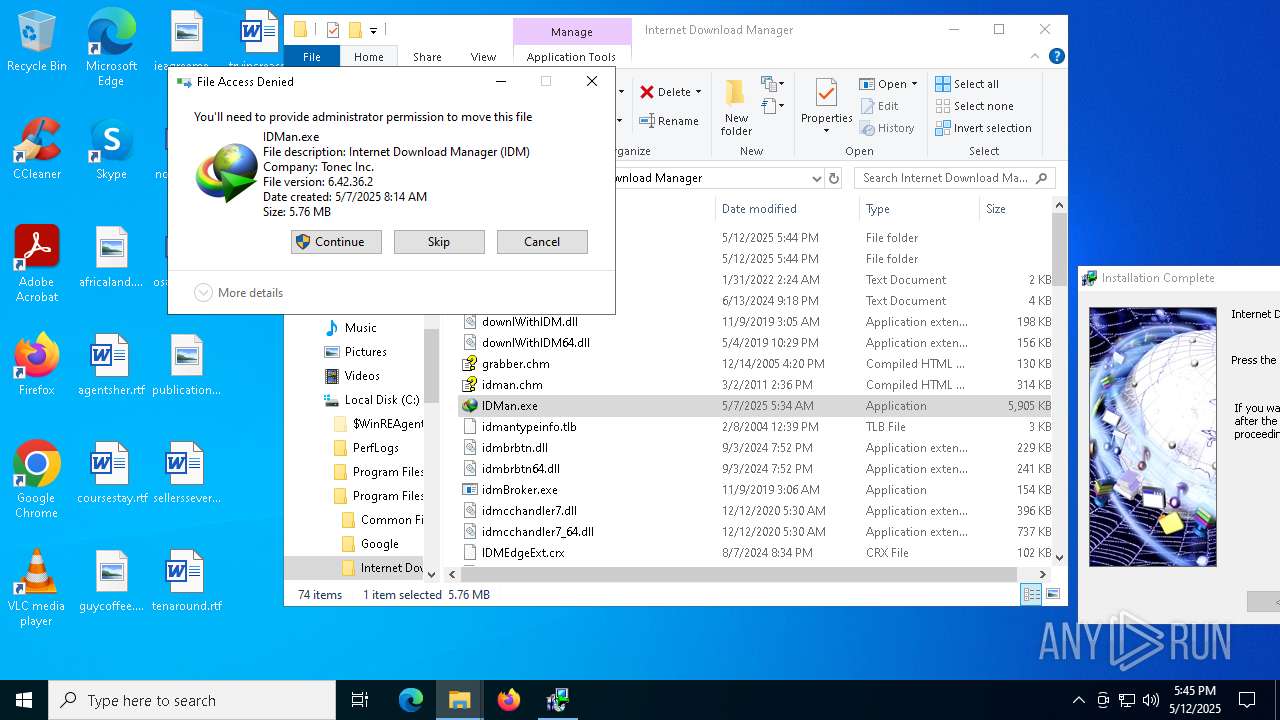Click Cancel in File Access Denied dialog
1280x720 pixels.
coord(542,242)
